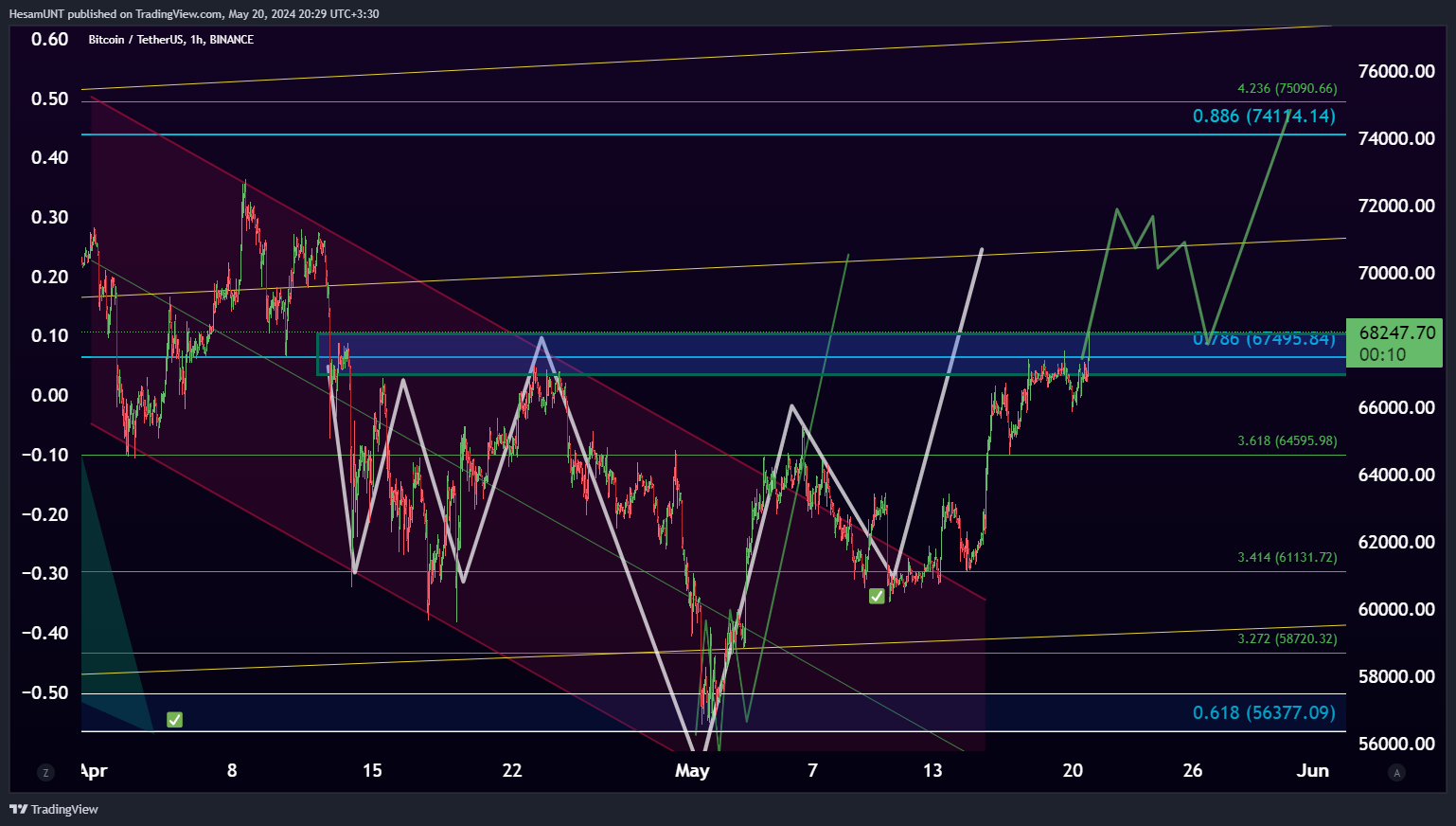Click the 0.786 (67495.84) Fibonacci label
The height and width of the screenshot is (826, 1456).
point(1264,338)
